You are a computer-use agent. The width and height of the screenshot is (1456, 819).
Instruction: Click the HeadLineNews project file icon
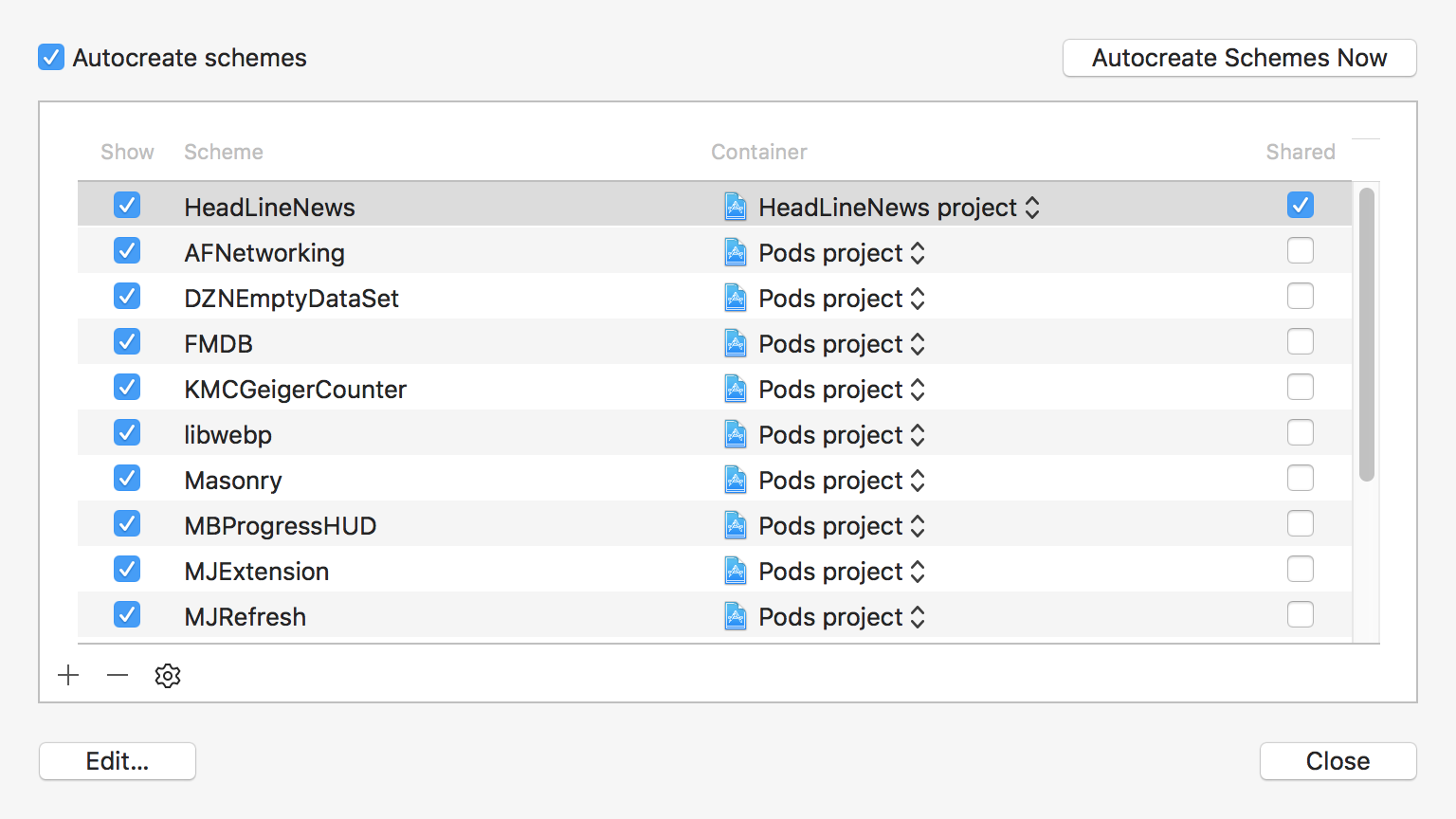736,207
